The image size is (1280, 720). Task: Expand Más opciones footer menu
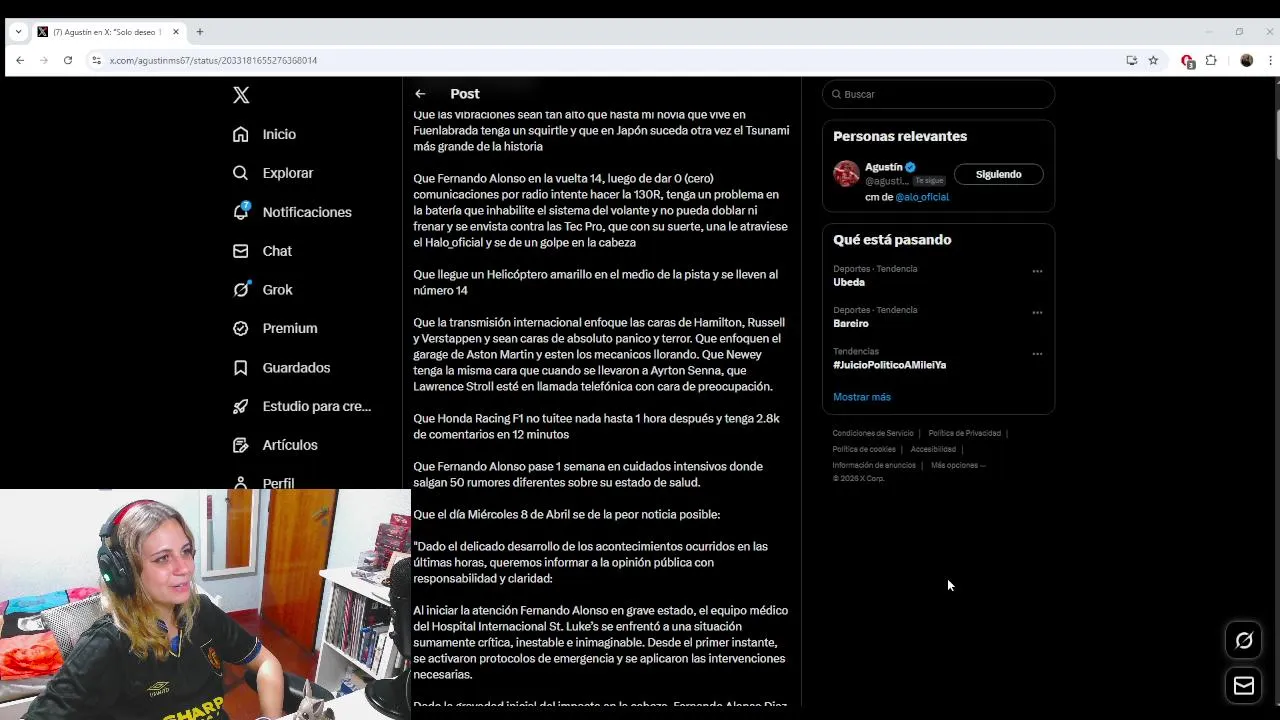[958, 465]
